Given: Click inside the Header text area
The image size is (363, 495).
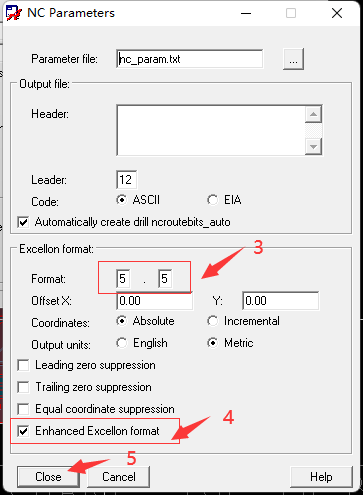Looking at the screenshot, I should pos(211,130).
